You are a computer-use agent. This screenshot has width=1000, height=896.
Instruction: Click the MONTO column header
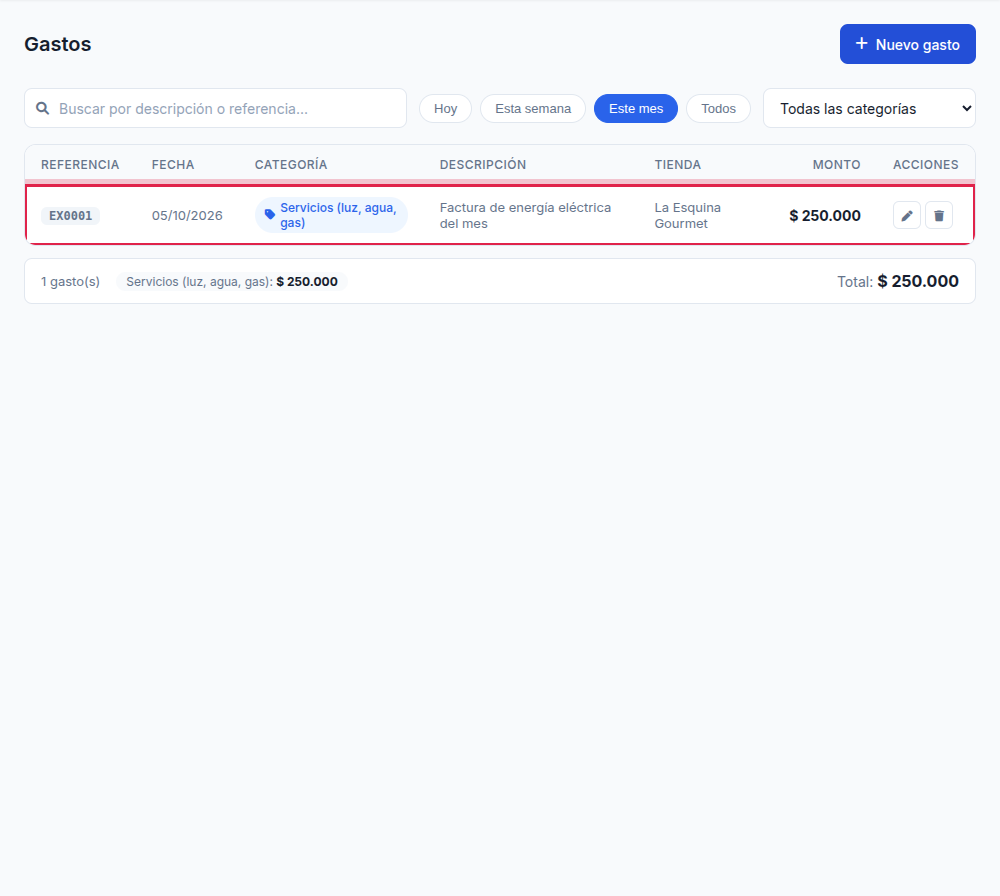point(836,165)
